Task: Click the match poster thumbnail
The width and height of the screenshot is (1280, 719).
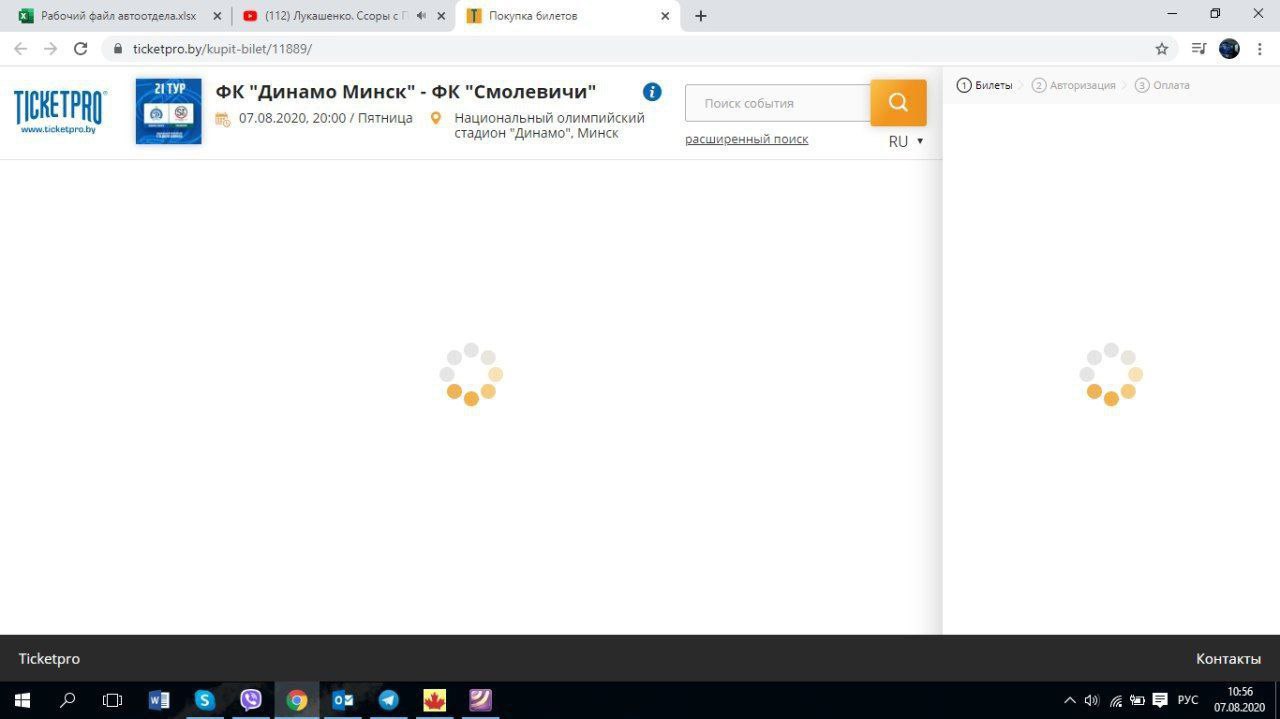Action: (x=168, y=111)
